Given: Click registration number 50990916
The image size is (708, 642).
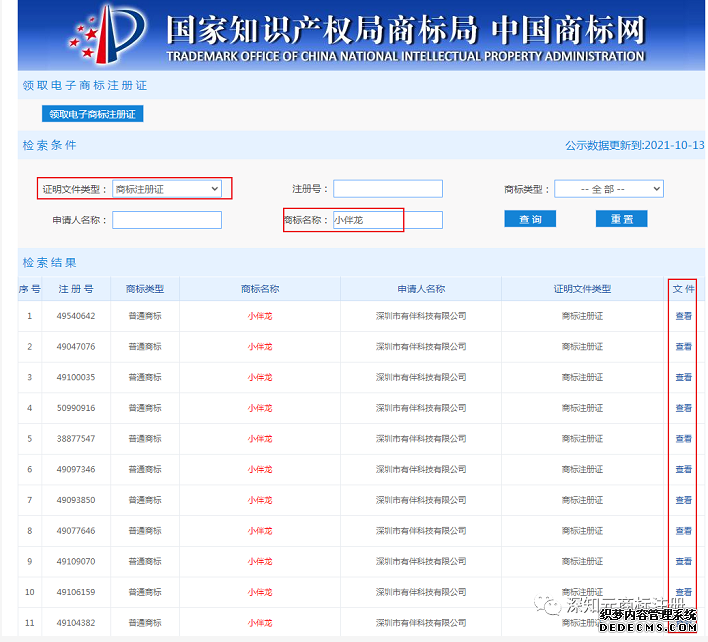Looking at the screenshot, I should tap(76, 408).
